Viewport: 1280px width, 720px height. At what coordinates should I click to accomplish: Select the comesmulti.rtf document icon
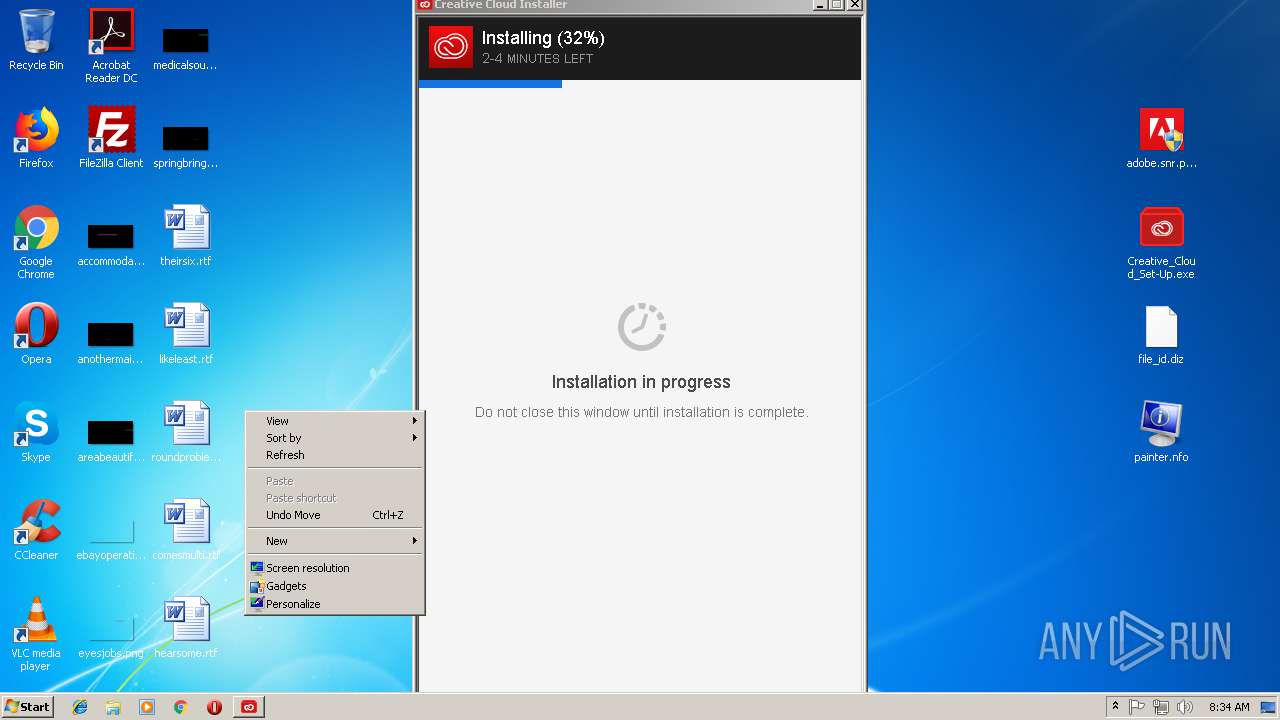[185, 530]
